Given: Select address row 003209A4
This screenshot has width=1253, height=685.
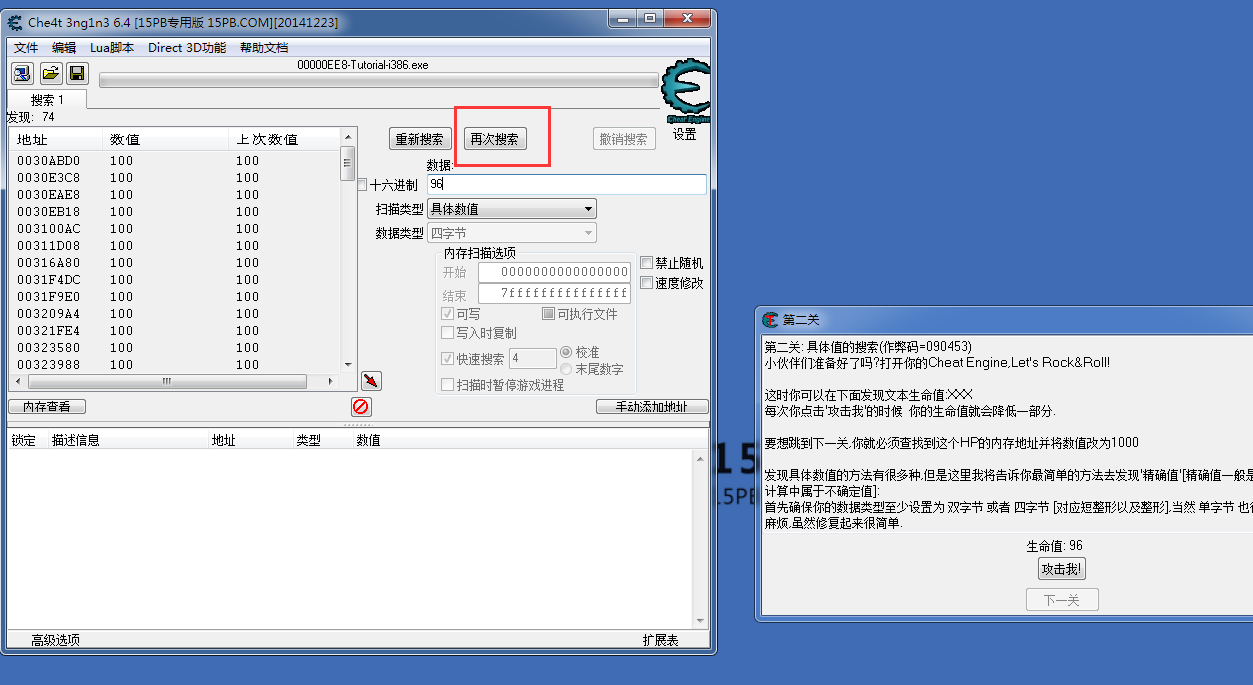Looking at the screenshot, I should tap(175, 314).
